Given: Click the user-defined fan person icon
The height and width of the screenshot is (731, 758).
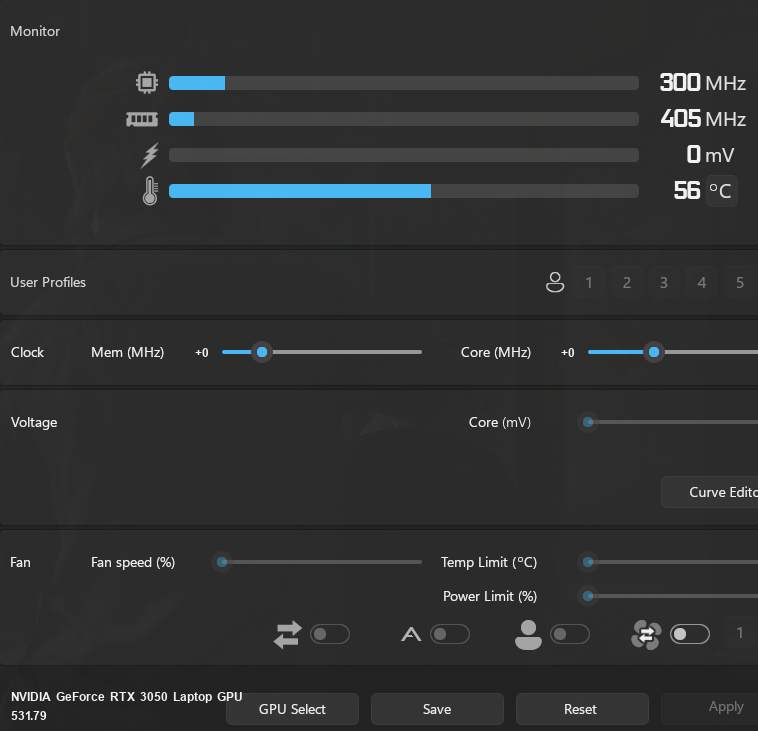Looking at the screenshot, I should pos(528,635).
